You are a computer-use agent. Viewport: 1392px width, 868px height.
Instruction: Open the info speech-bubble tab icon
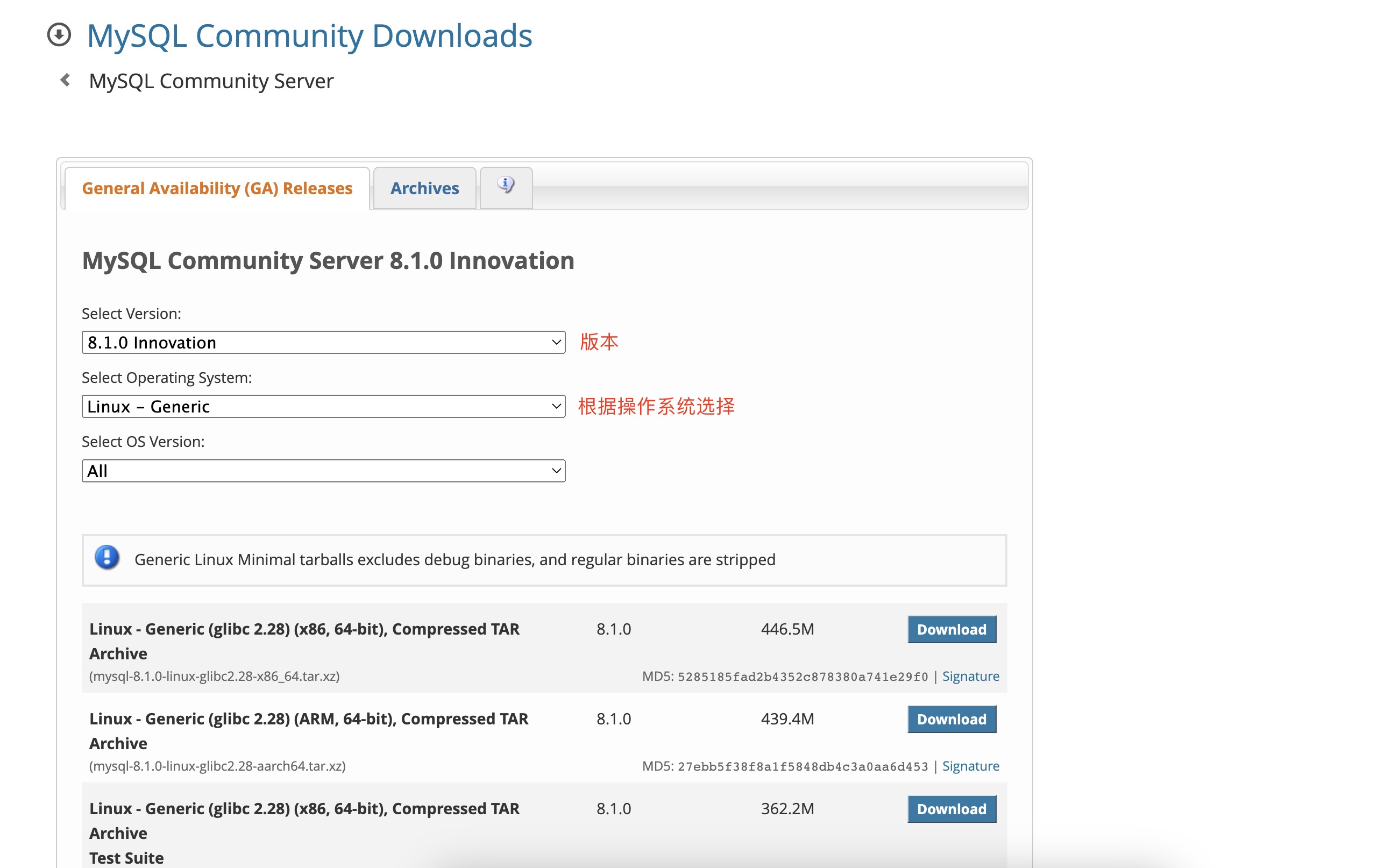tap(505, 185)
